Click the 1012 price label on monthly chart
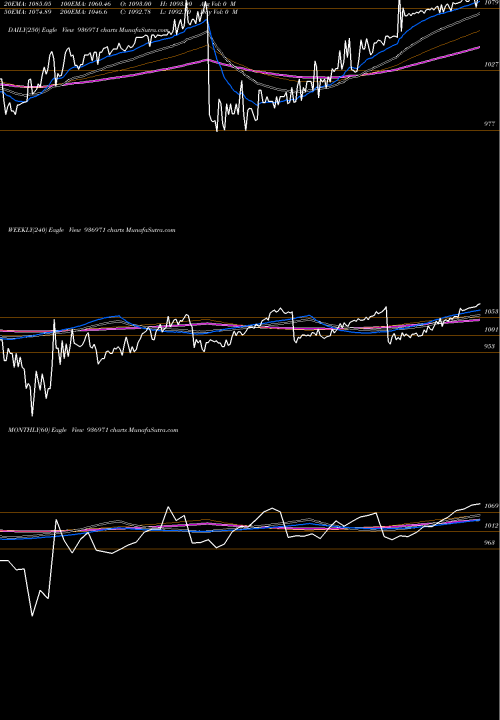 (491, 525)
